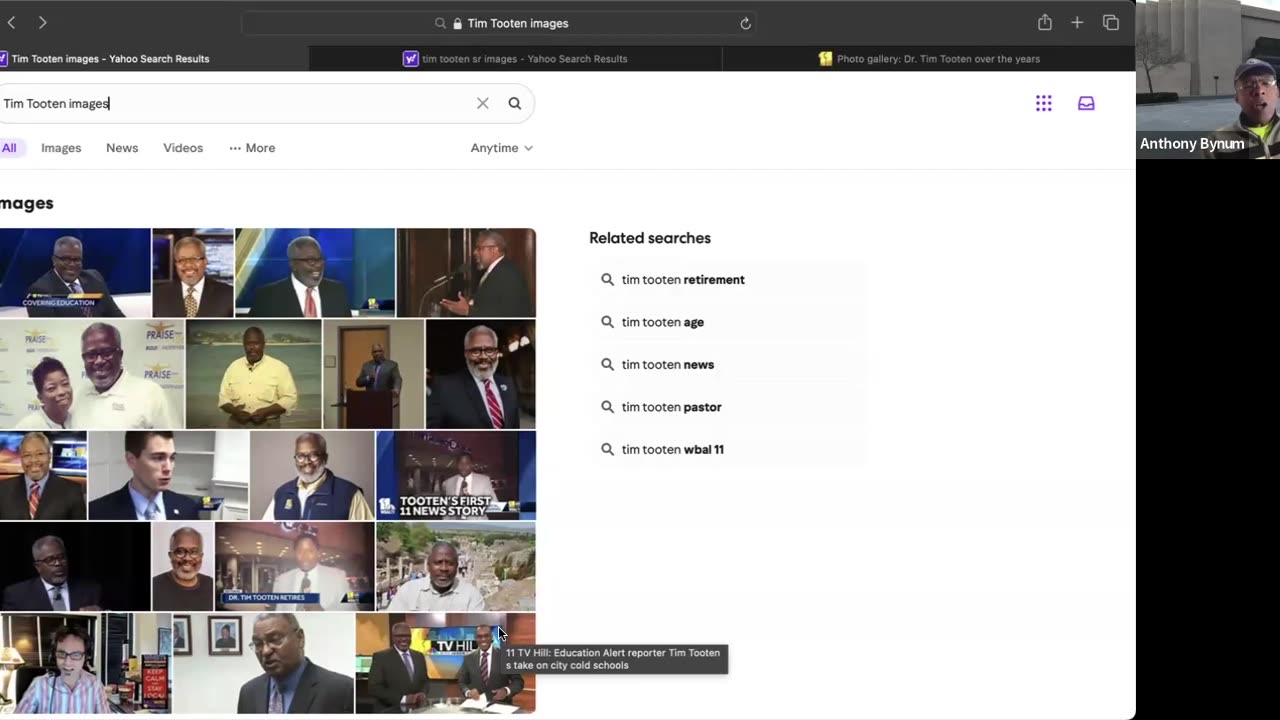Open the 'Covering Education' image thumbnail

75,273
